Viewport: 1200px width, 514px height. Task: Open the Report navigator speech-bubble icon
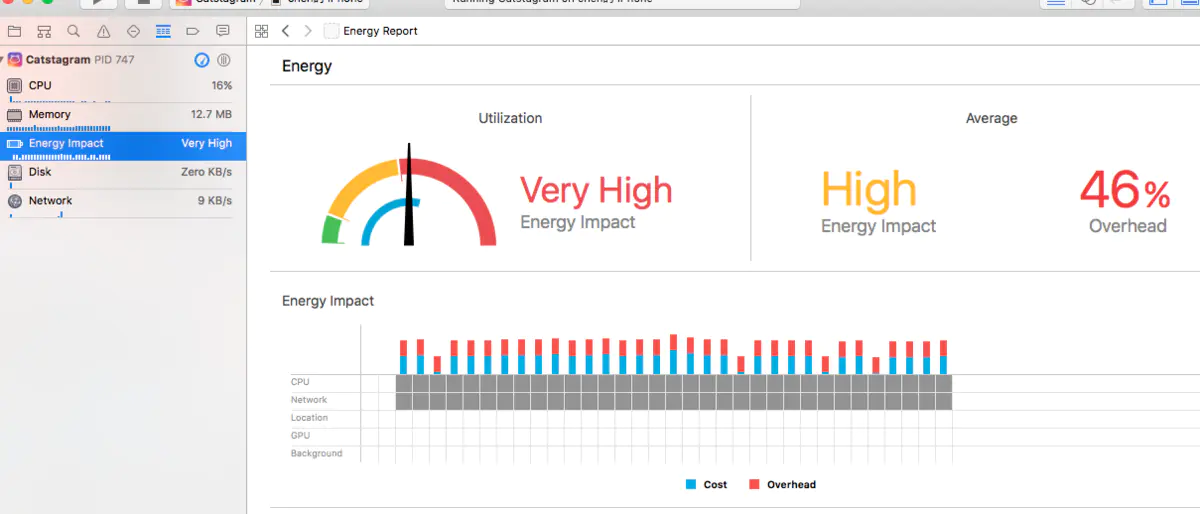pos(223,31)
